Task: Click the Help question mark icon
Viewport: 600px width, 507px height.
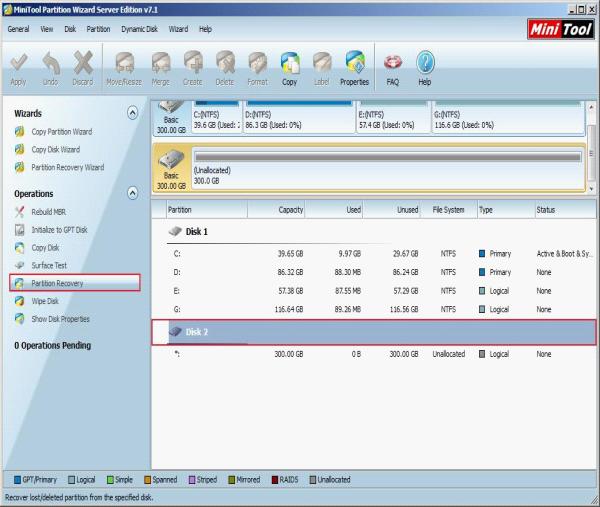Action: 425,69
